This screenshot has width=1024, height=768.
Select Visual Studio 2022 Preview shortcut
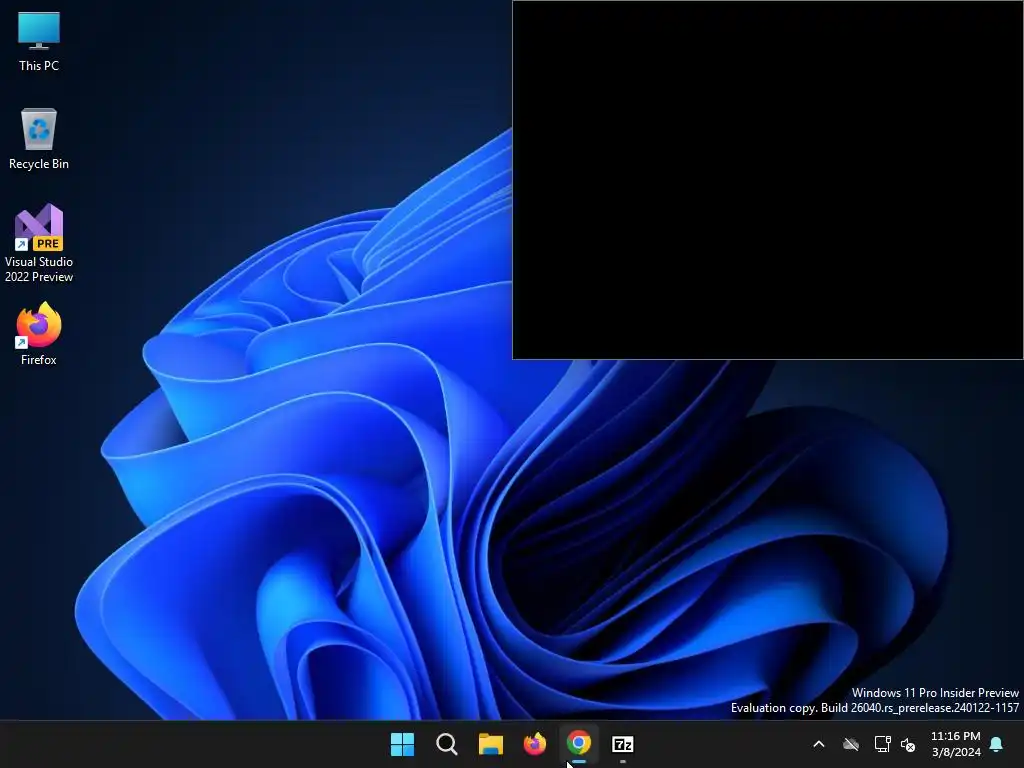point(39,243)
